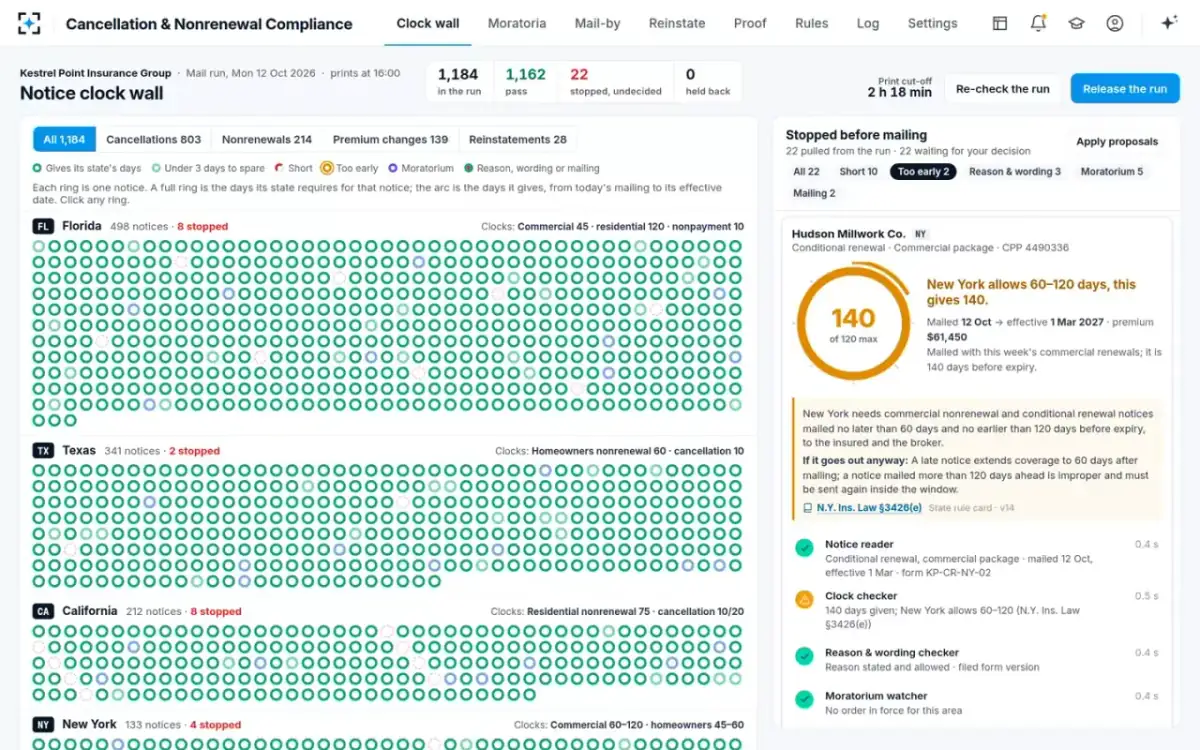Click the 140 days clock ring

[853, 321]
